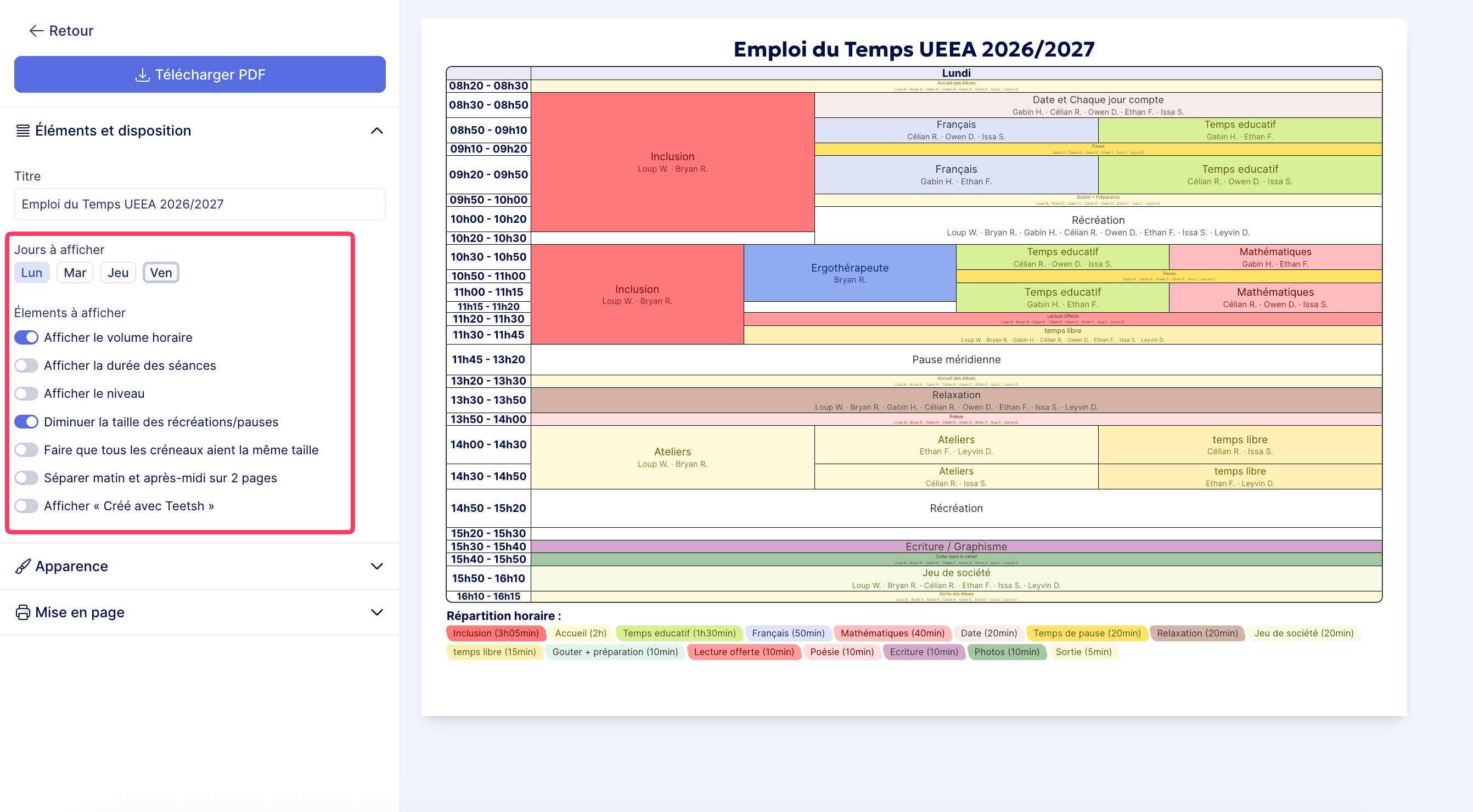Click the Date et Chaque jour compte block
The width and height of the screenshot is (1473, 812).
click(x=1098, y=105)
